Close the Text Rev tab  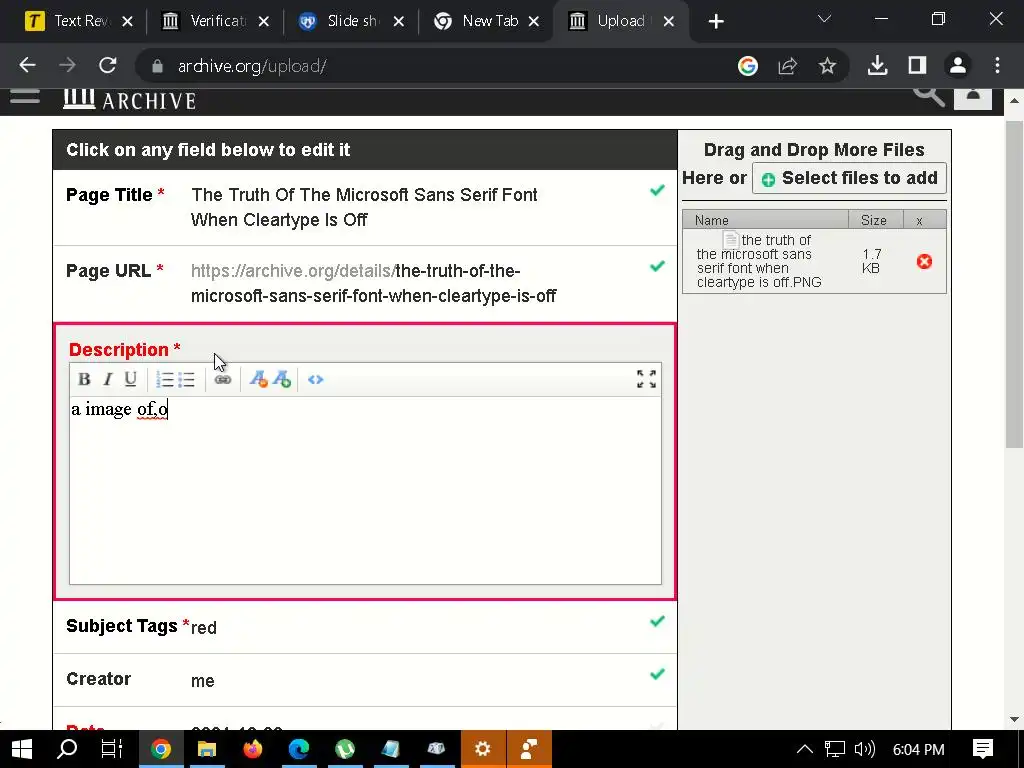tap(128, 22)
